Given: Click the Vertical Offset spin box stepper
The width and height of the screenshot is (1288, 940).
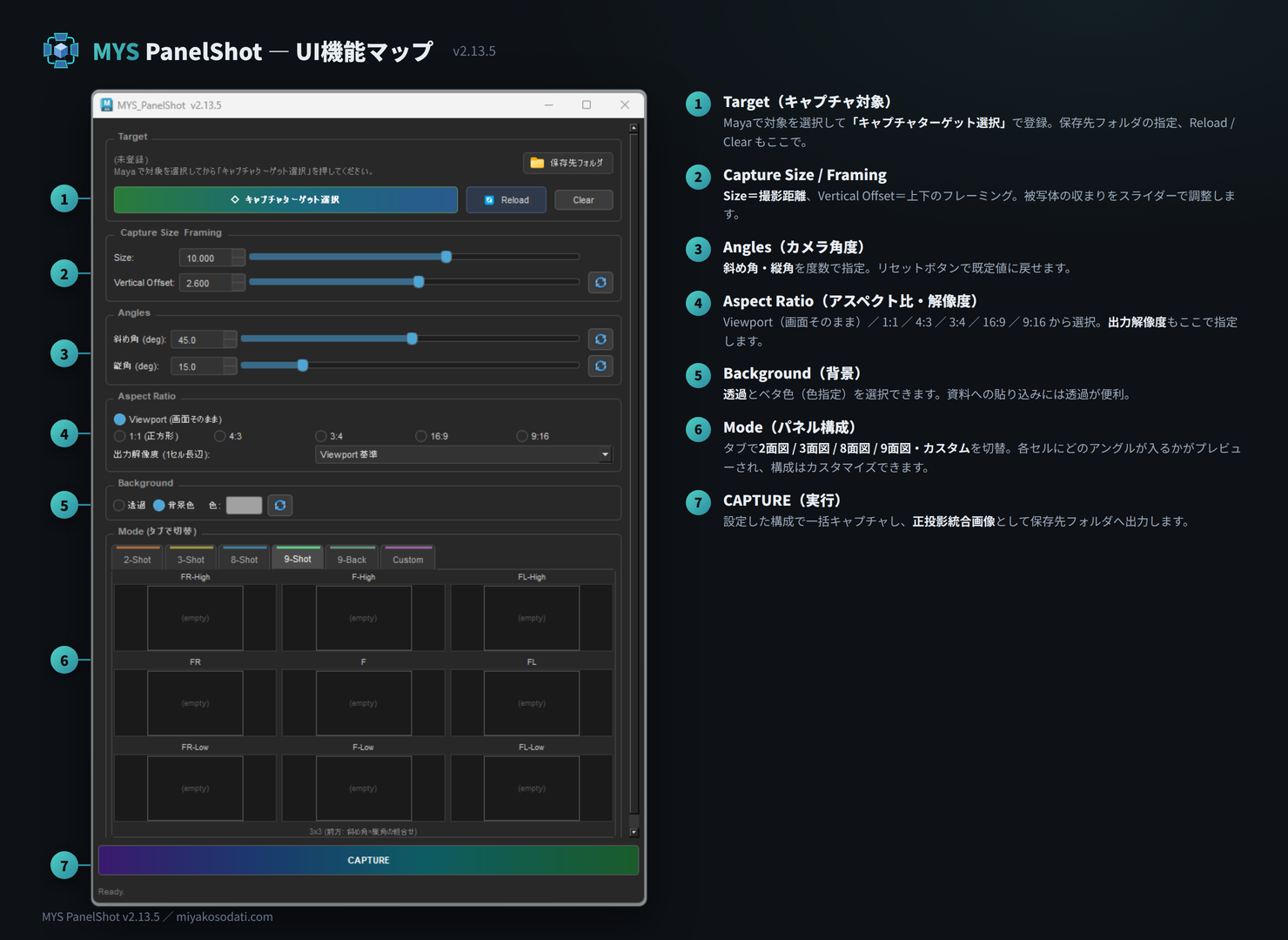Looking at the screenshot, I should [x=238, y=283].
